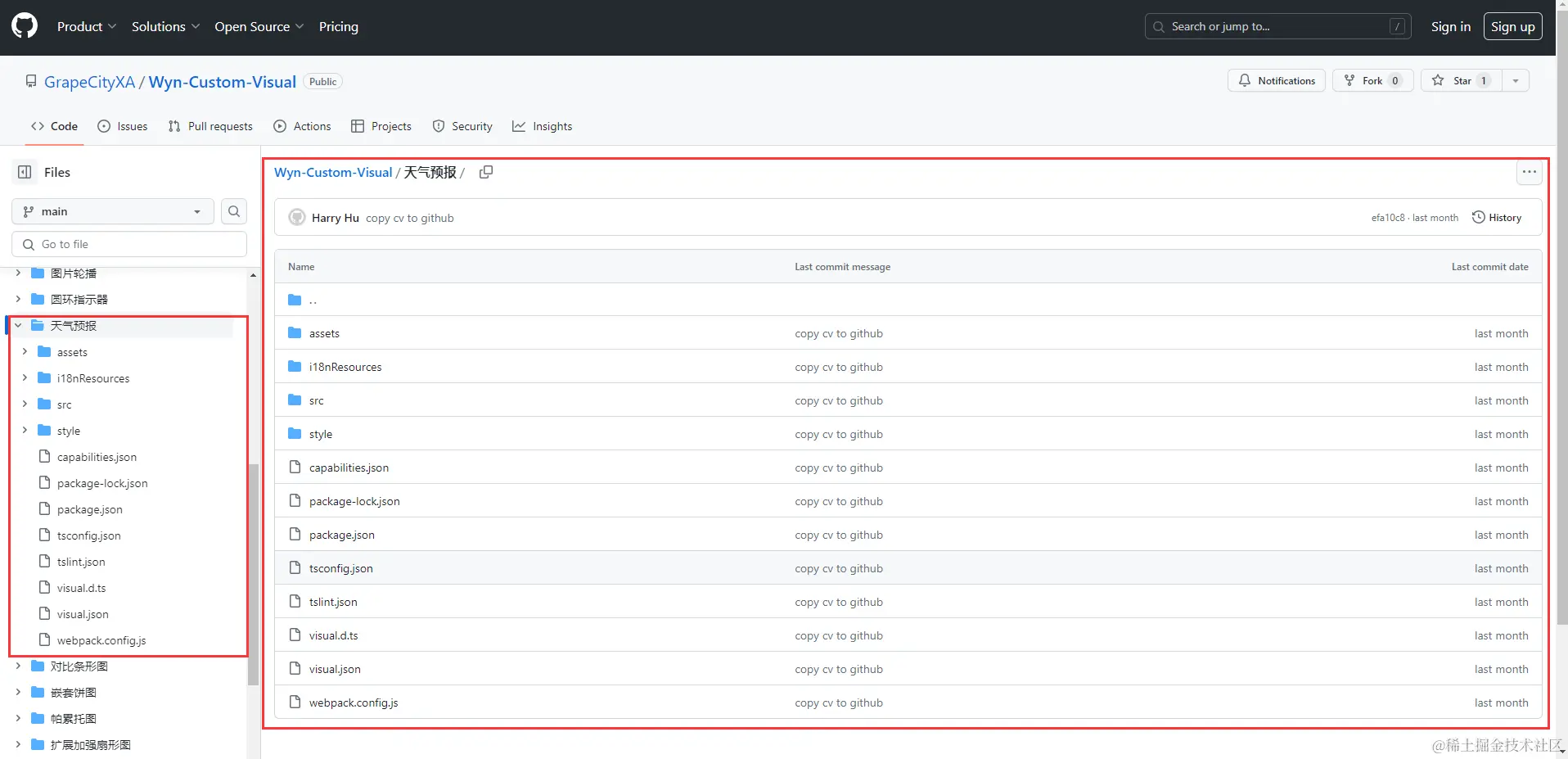The height and width of the screenshot is (759, 1568).
Task: Open the three-dot more options menu
Action: point(1529,172)
